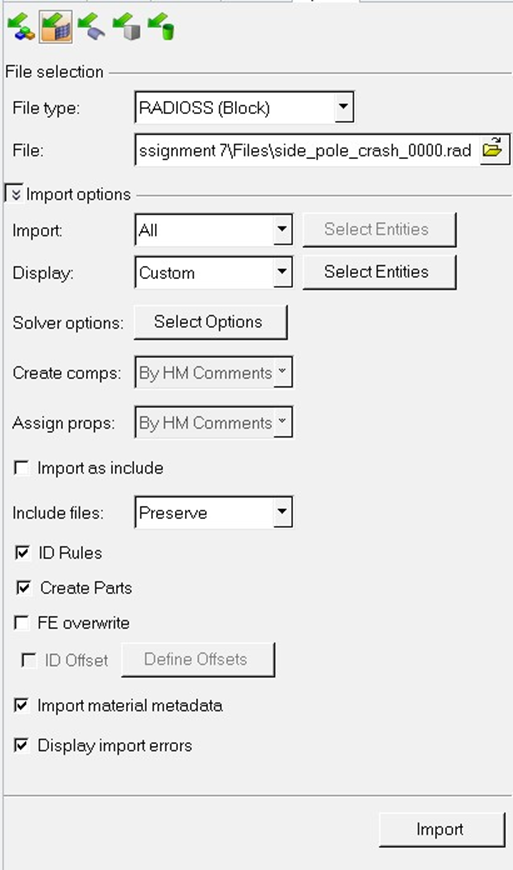Screen dimensions: 513x870
Task: Click Select Entities next to Display
Action: 379,272
